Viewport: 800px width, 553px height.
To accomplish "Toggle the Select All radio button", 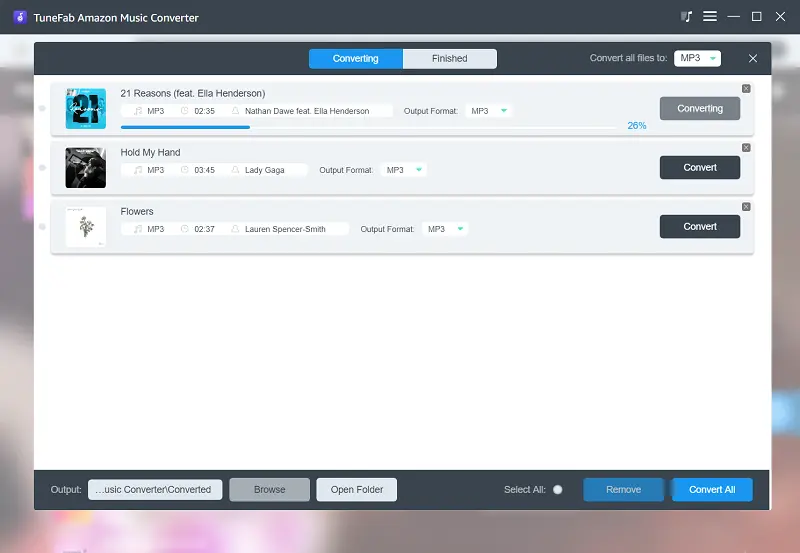I will click(558, 490).
